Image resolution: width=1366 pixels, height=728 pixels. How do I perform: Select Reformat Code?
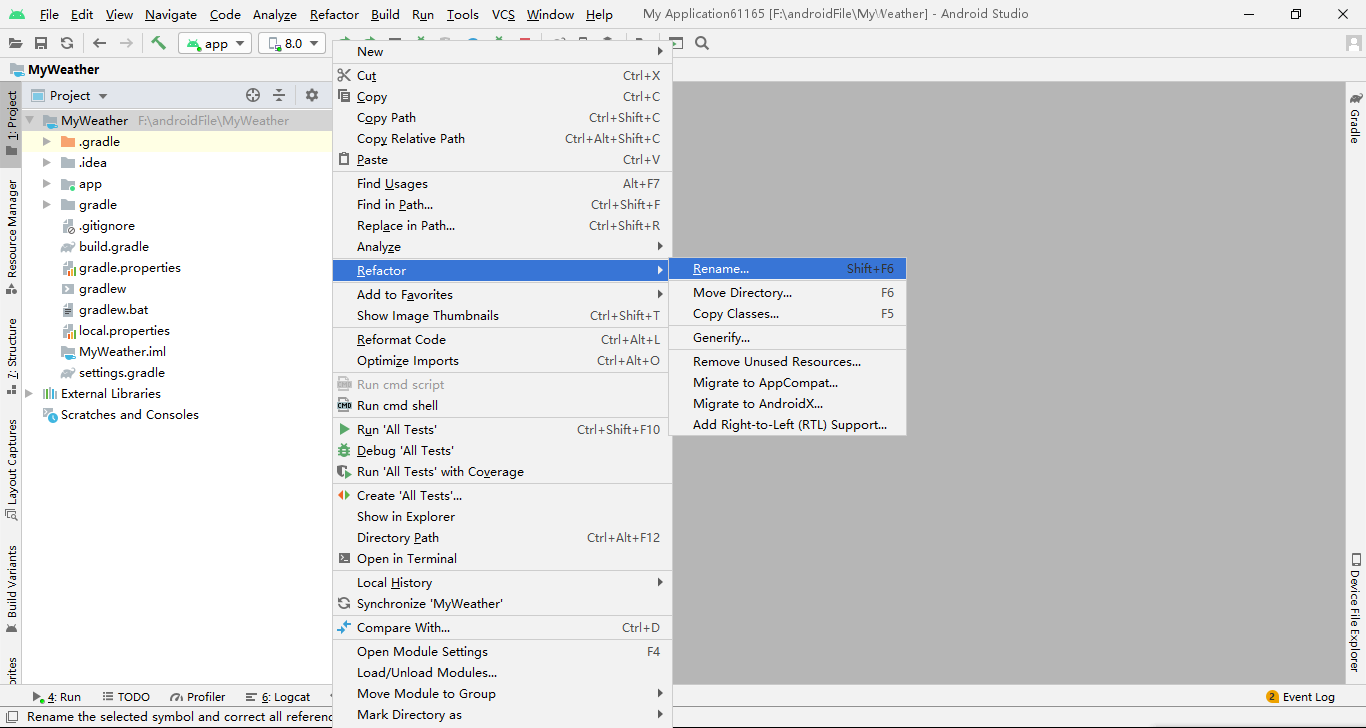click(x=502, y=340)
